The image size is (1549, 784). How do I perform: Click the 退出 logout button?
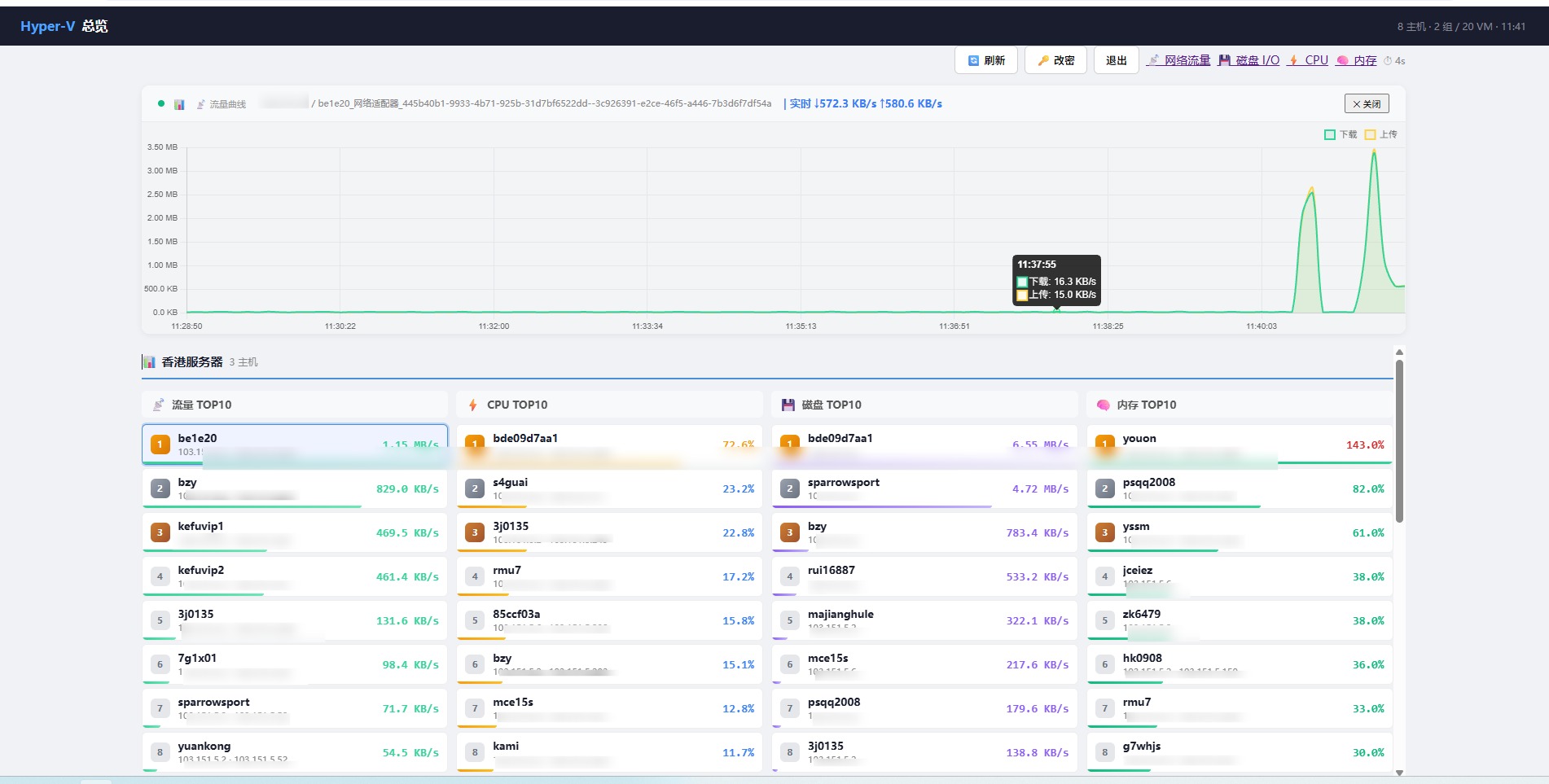pyautogui.click(x=1116, y=60)
